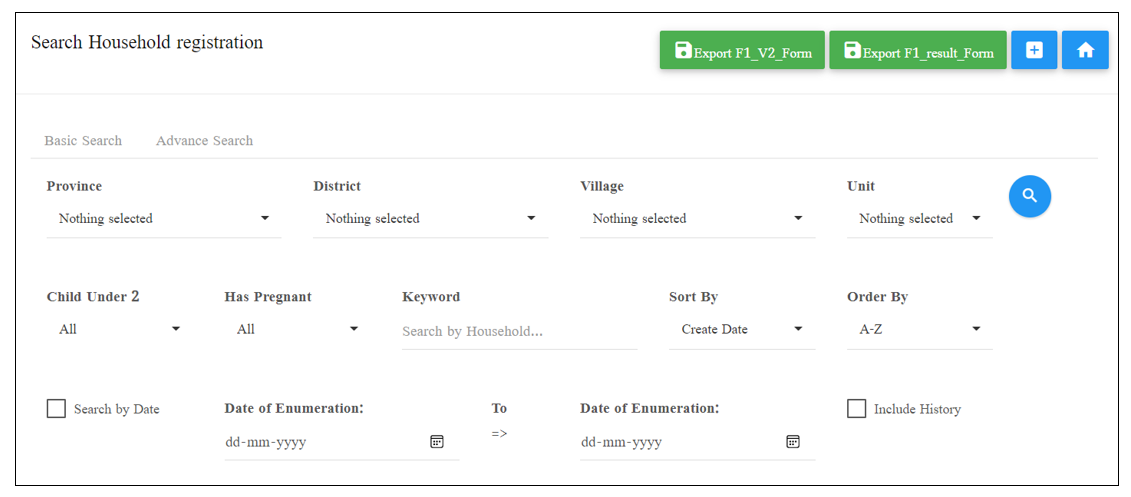This screenshot has height=497, width=1131.
Task: Click the blue plus add button
Action: pos(1034,50)
